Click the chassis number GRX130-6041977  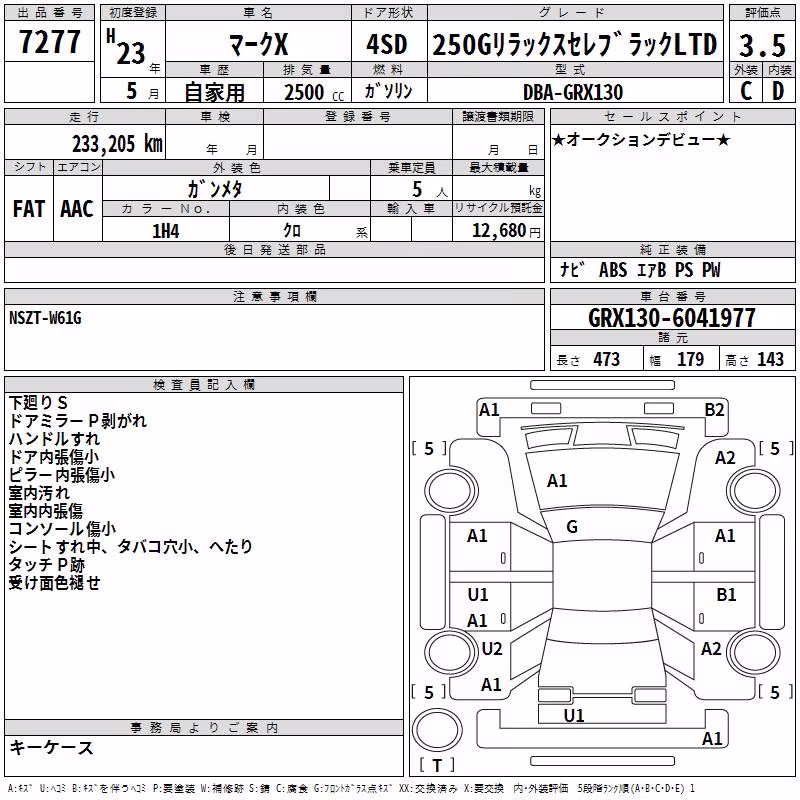671,318
